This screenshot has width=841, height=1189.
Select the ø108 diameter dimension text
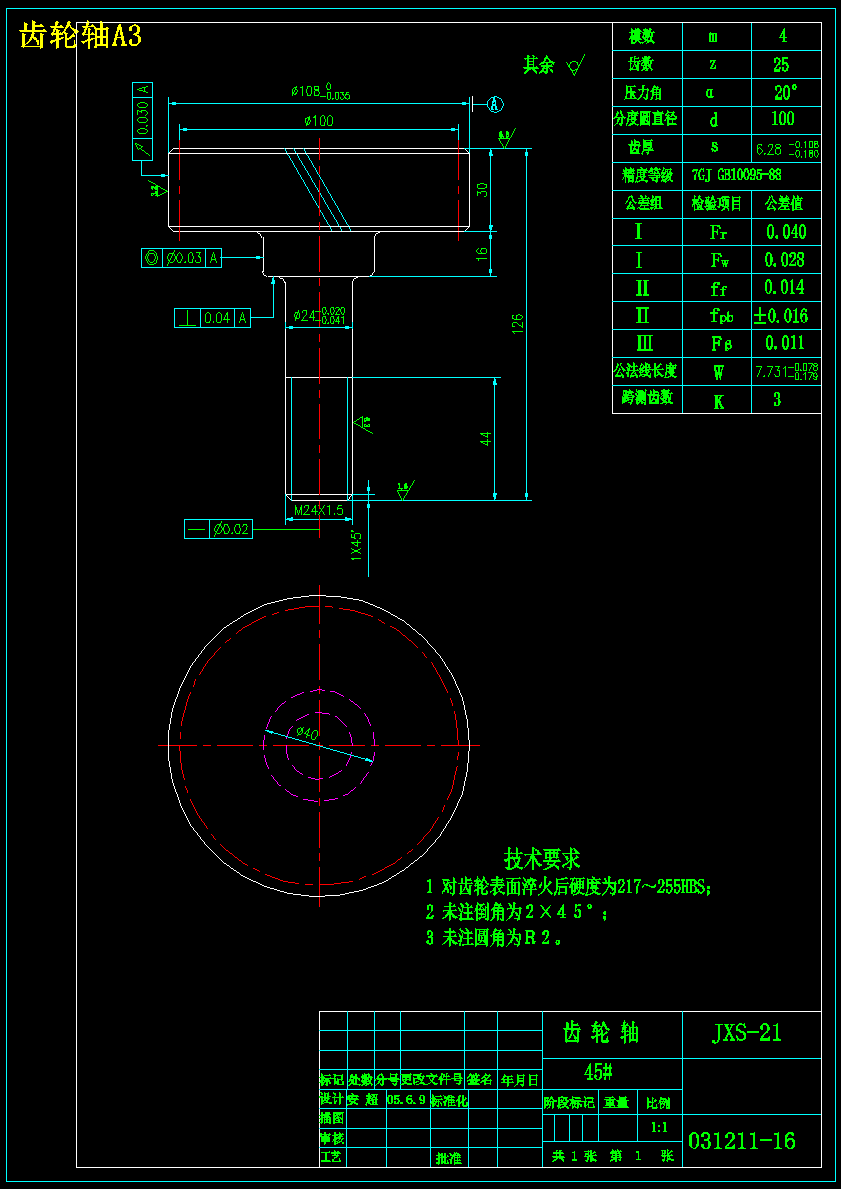tap(321, 93)
